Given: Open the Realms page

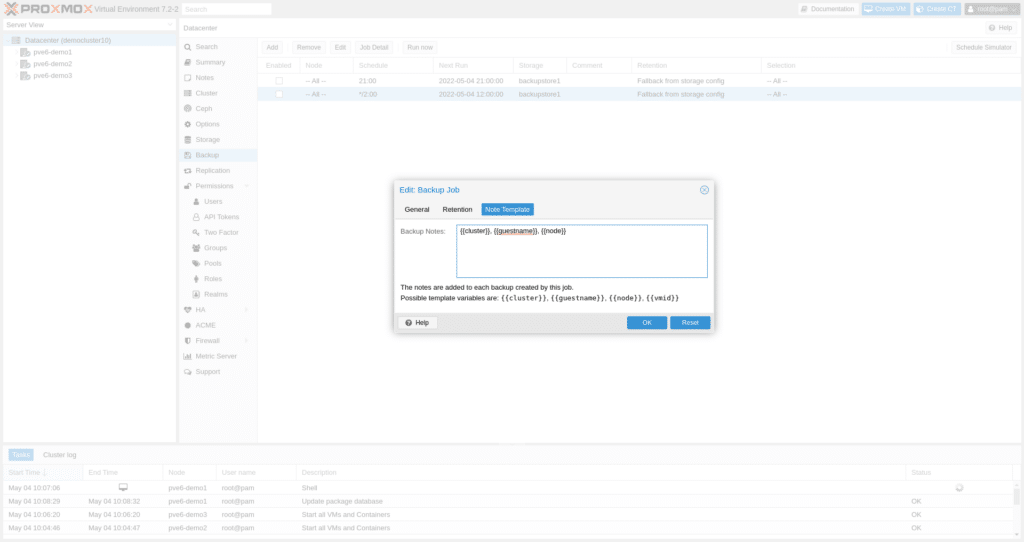Looking at the screenshot, I should click(x=217, y=295).
